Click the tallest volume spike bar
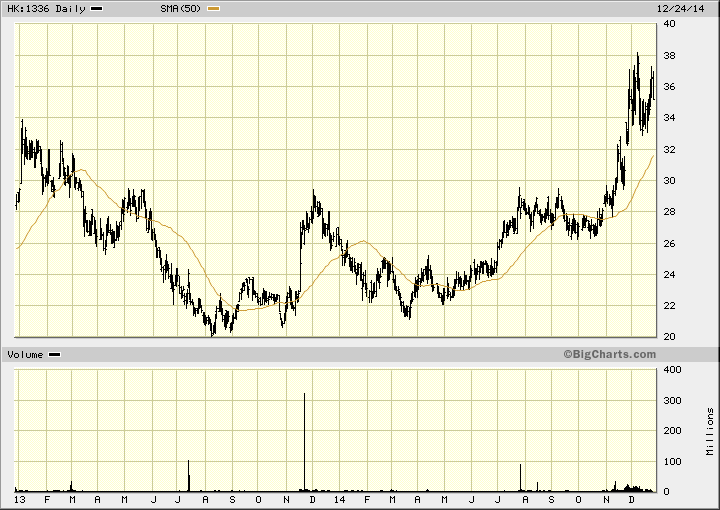This screenshot has height=510, width=720. coord(304,440)
